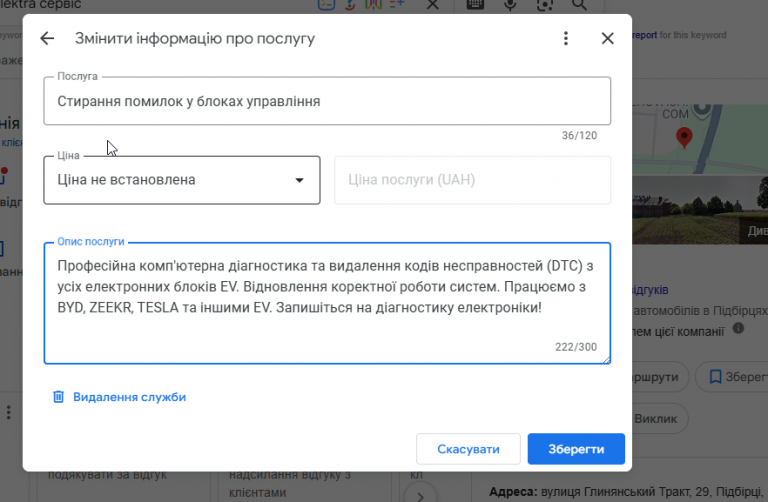Viewport: 768px width, 502px height.
Task: Click the magnifier search icon in search bar
Action: 579,5
